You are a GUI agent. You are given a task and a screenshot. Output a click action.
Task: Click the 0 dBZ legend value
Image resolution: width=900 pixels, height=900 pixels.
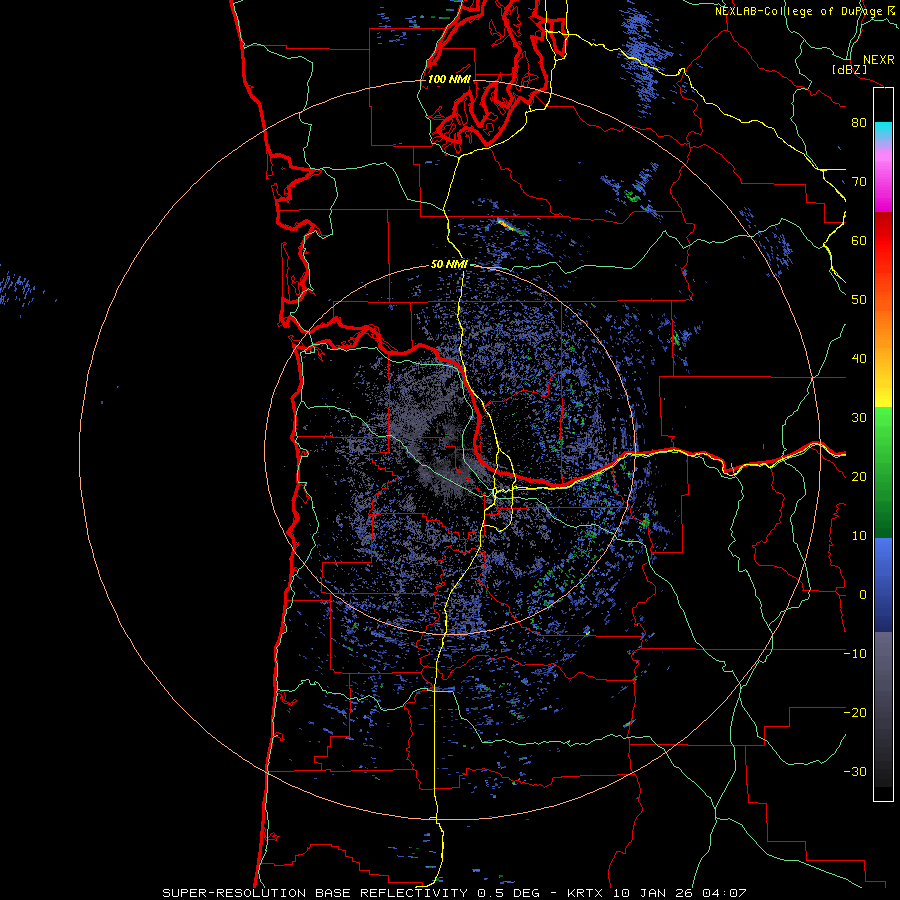pos(863,595)
